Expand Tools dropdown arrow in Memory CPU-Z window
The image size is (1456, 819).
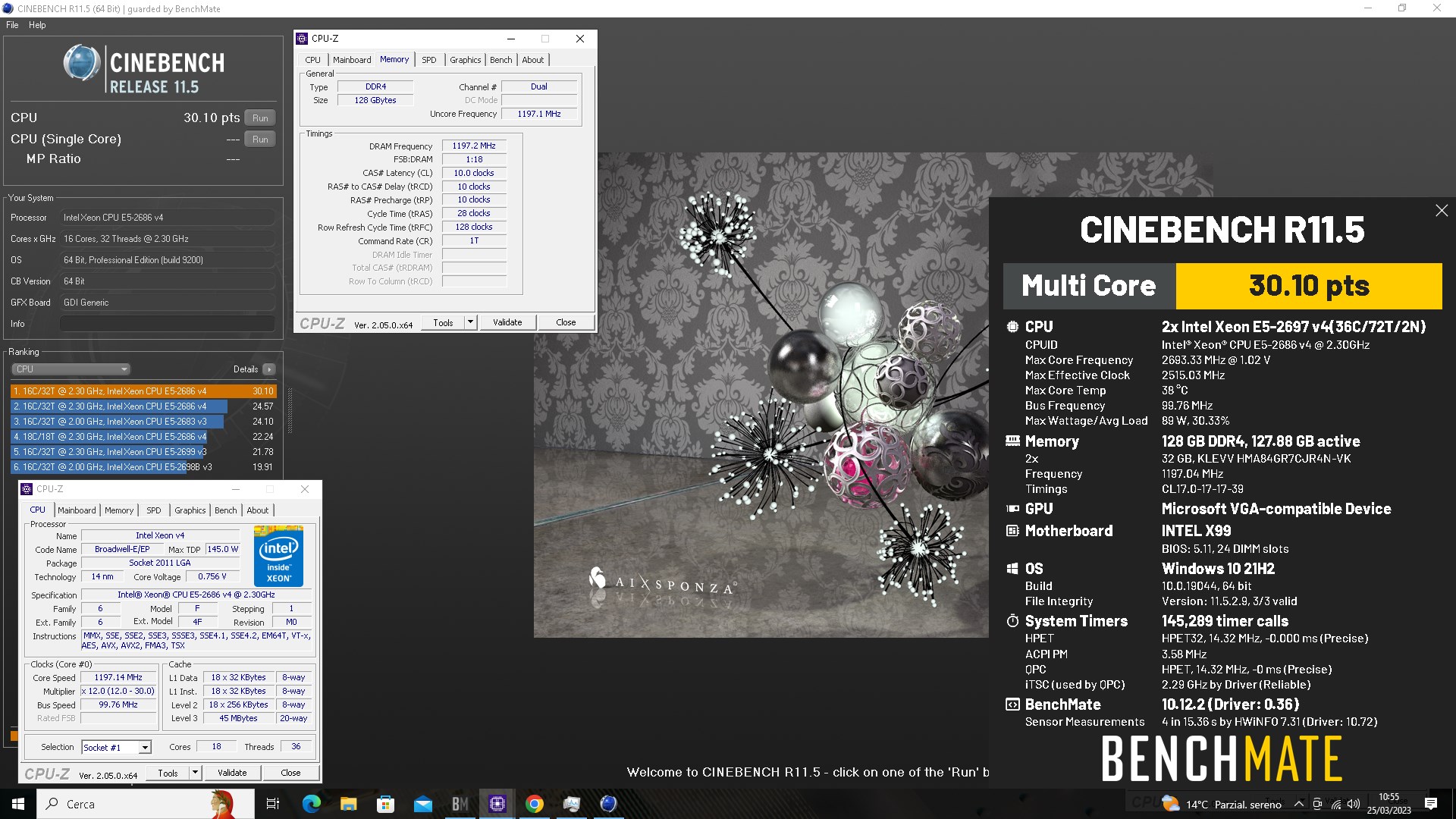[470, 323]
